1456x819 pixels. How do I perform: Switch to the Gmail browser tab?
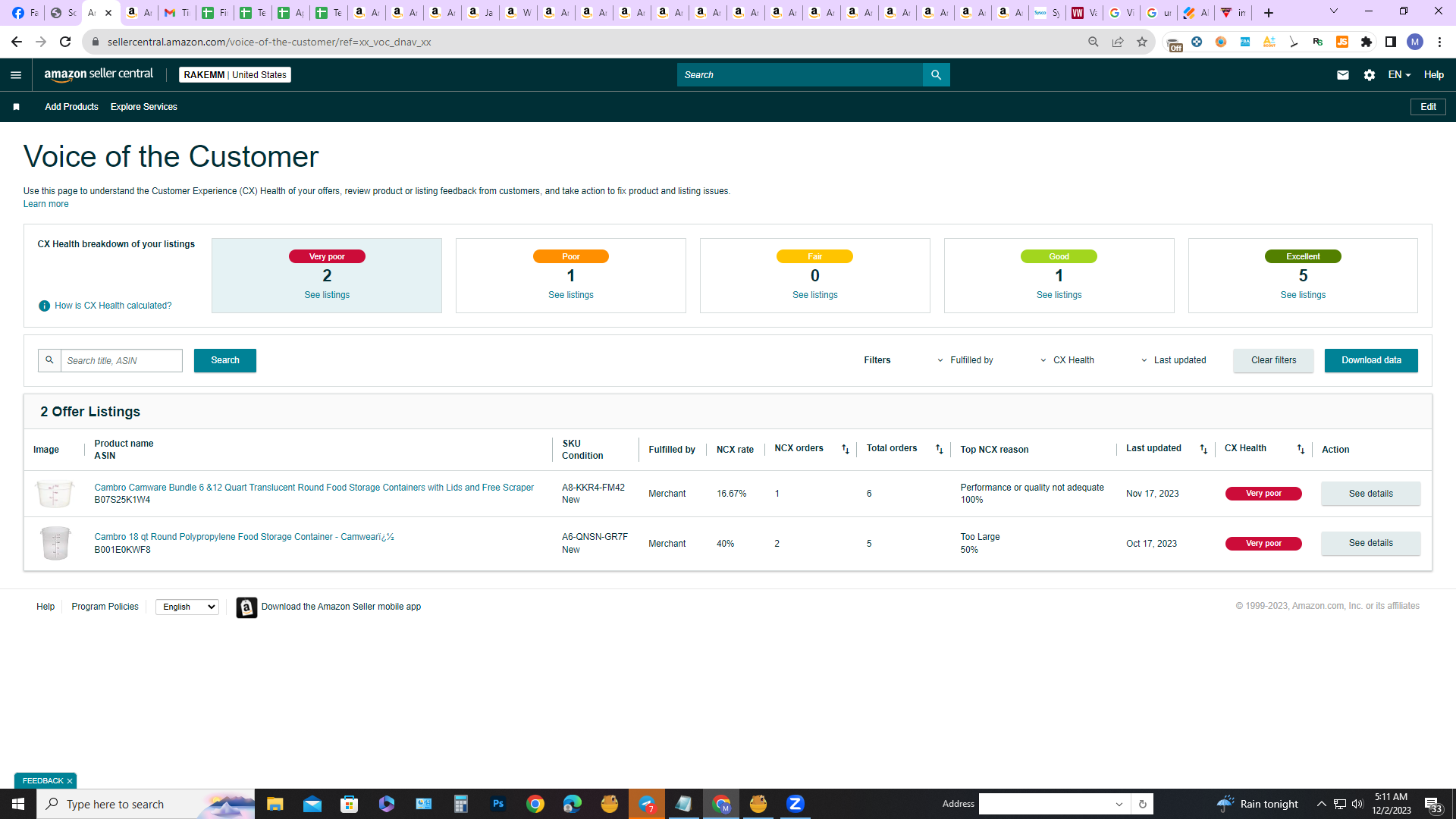pos(176,12)
